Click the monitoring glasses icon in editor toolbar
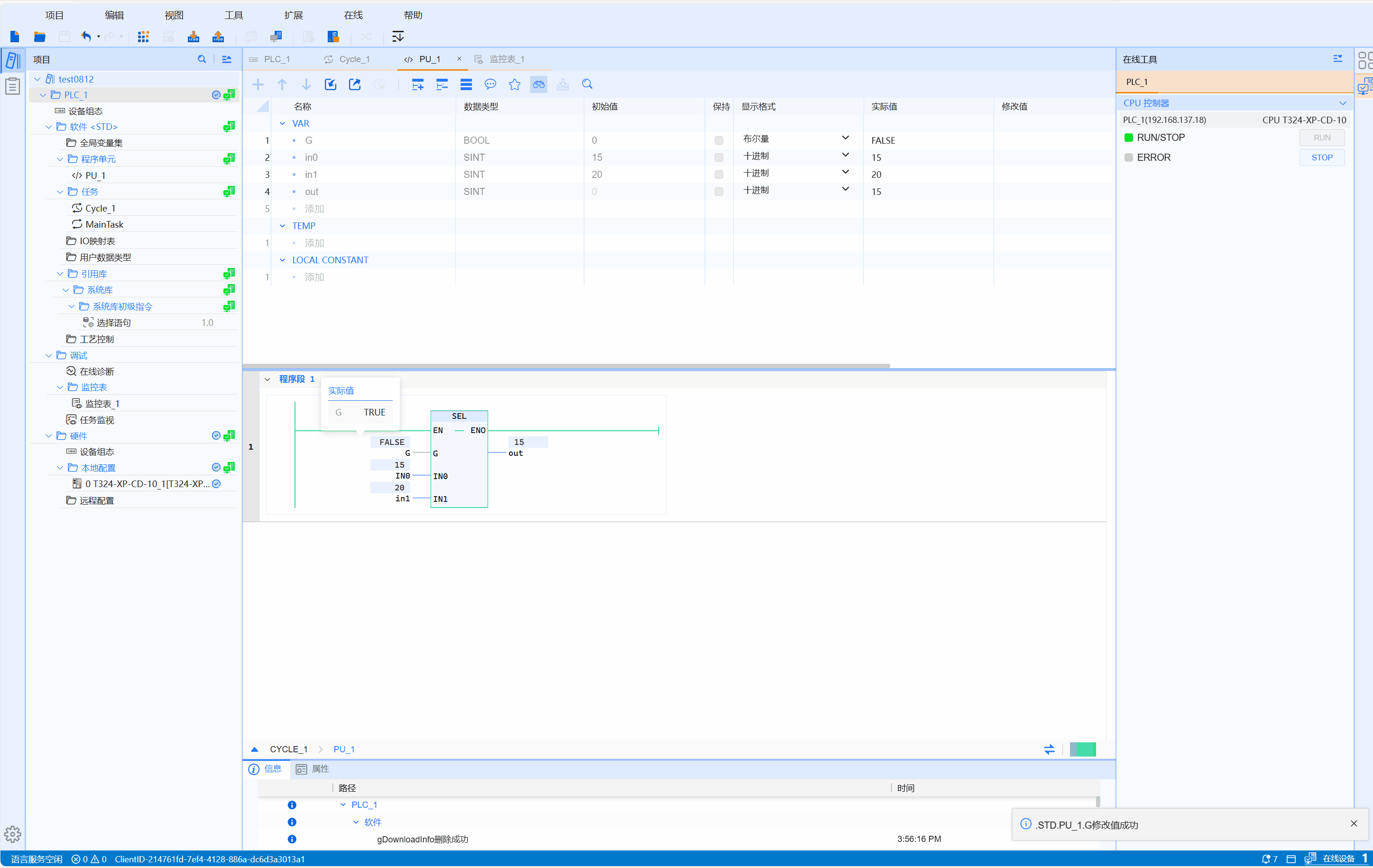This screenshot has width=1373, height=868. tap(538, 84)
